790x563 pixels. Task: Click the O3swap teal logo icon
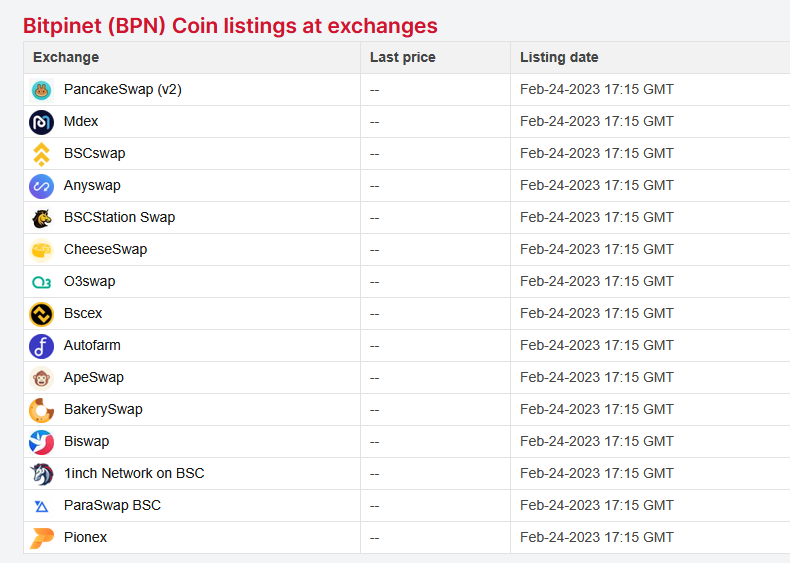[x=41, y=282]
